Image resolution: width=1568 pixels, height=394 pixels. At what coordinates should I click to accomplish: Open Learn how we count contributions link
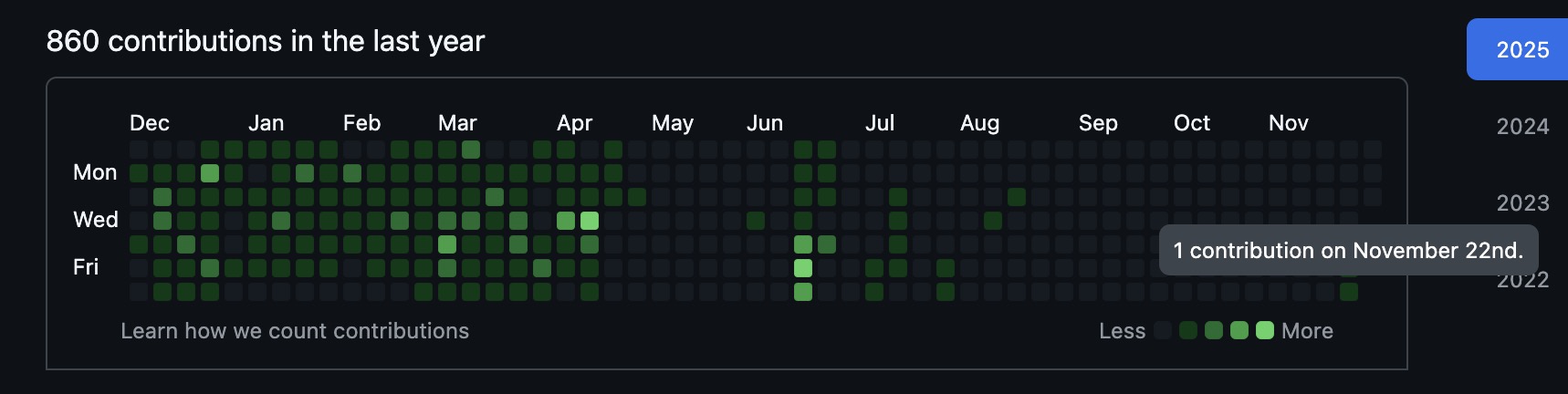point(295,331)
